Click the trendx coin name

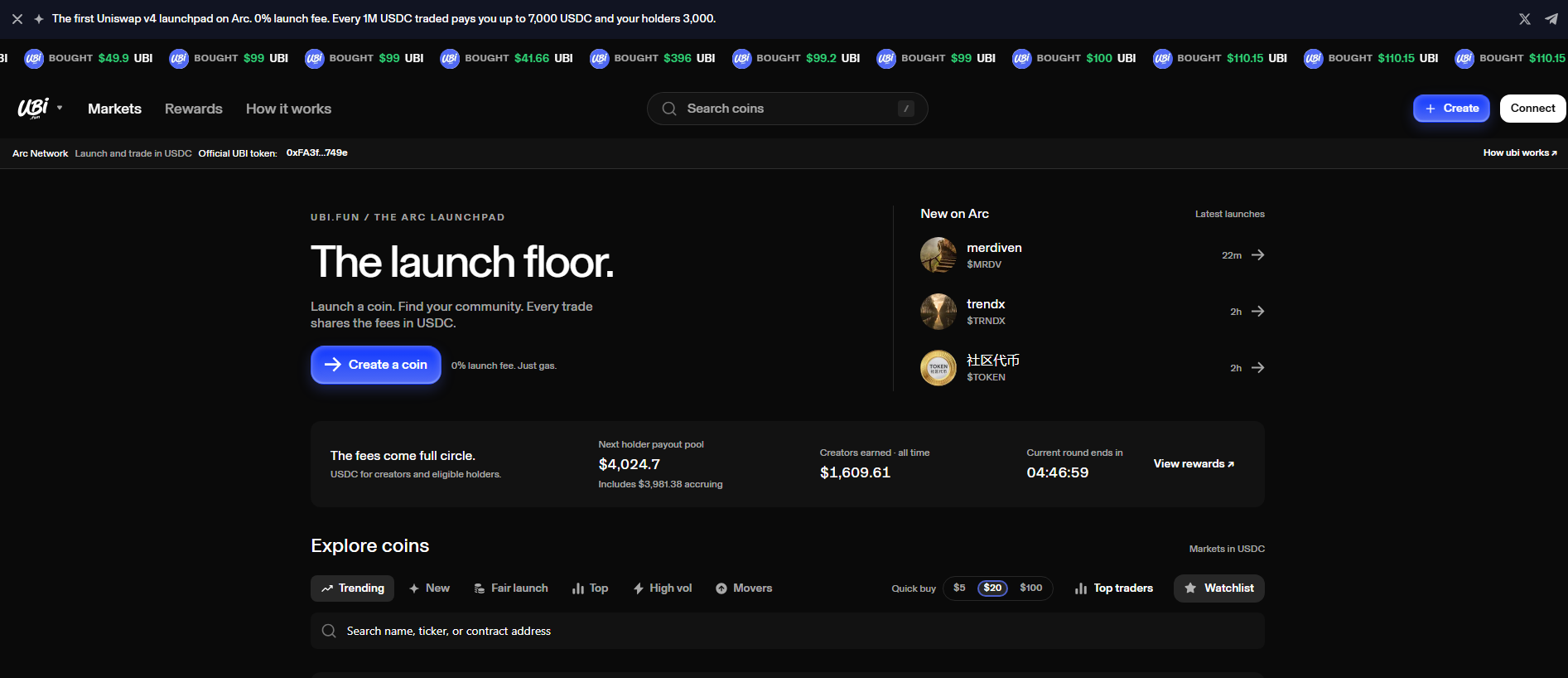pos(986,304)
